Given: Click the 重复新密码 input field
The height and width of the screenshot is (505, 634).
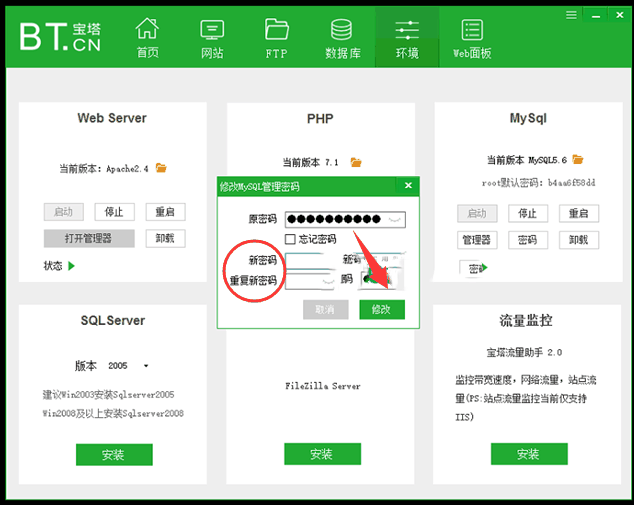Looking at the screenshot, I should (309, 281).
